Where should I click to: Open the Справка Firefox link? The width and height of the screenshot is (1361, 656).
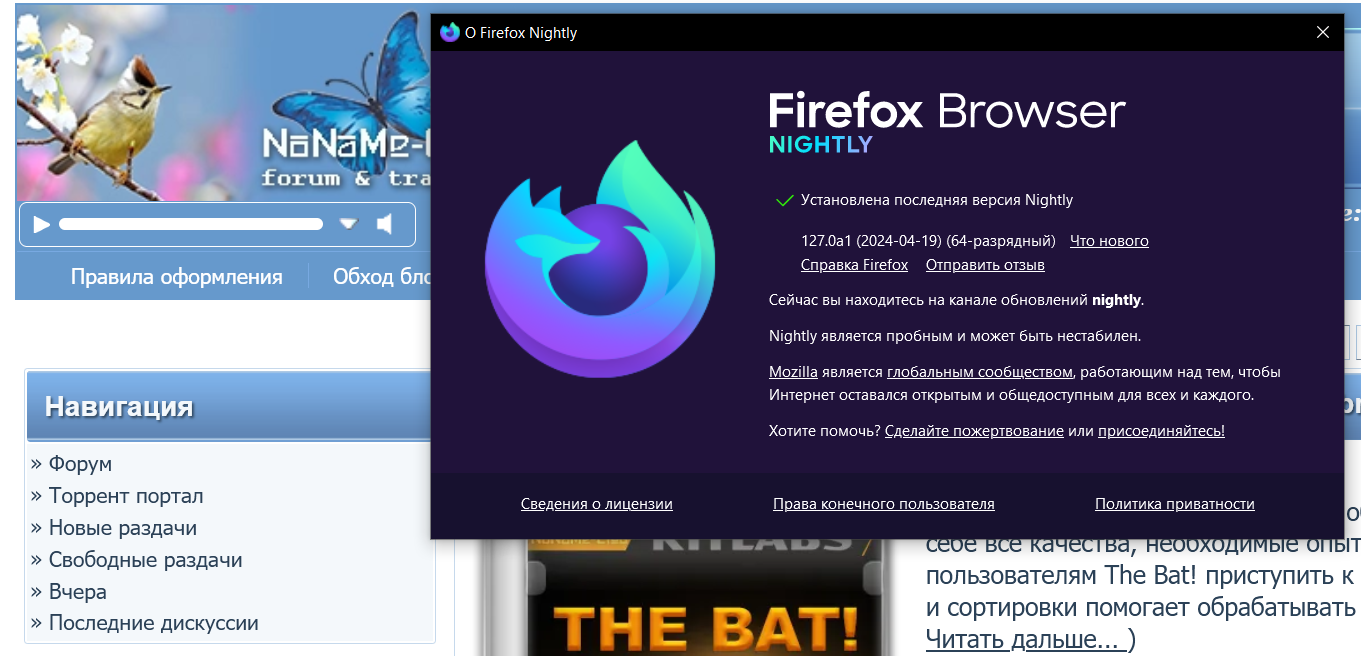(x=854, y=265)
